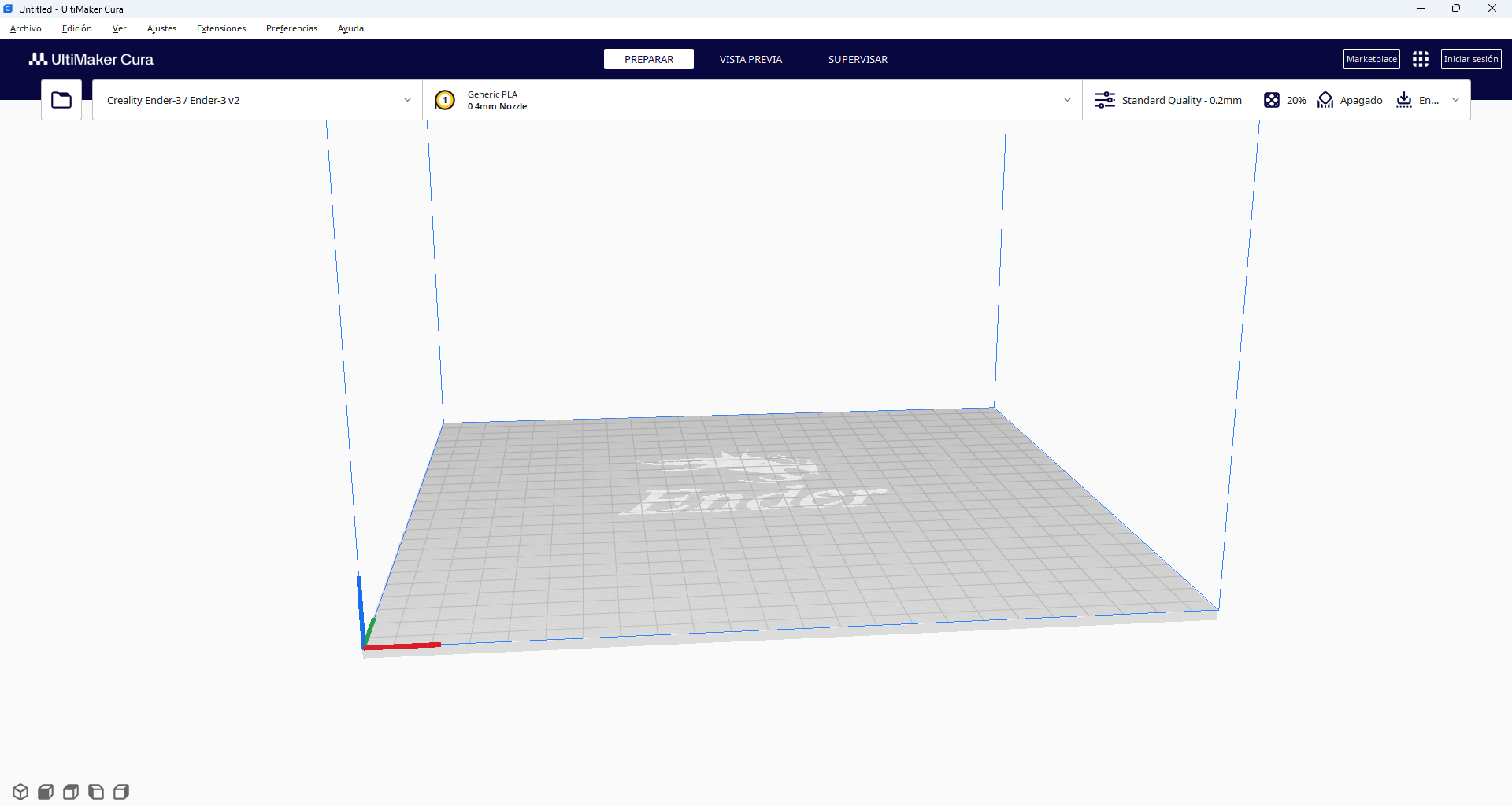Click the 20% infill density icon

[1272, 100]
